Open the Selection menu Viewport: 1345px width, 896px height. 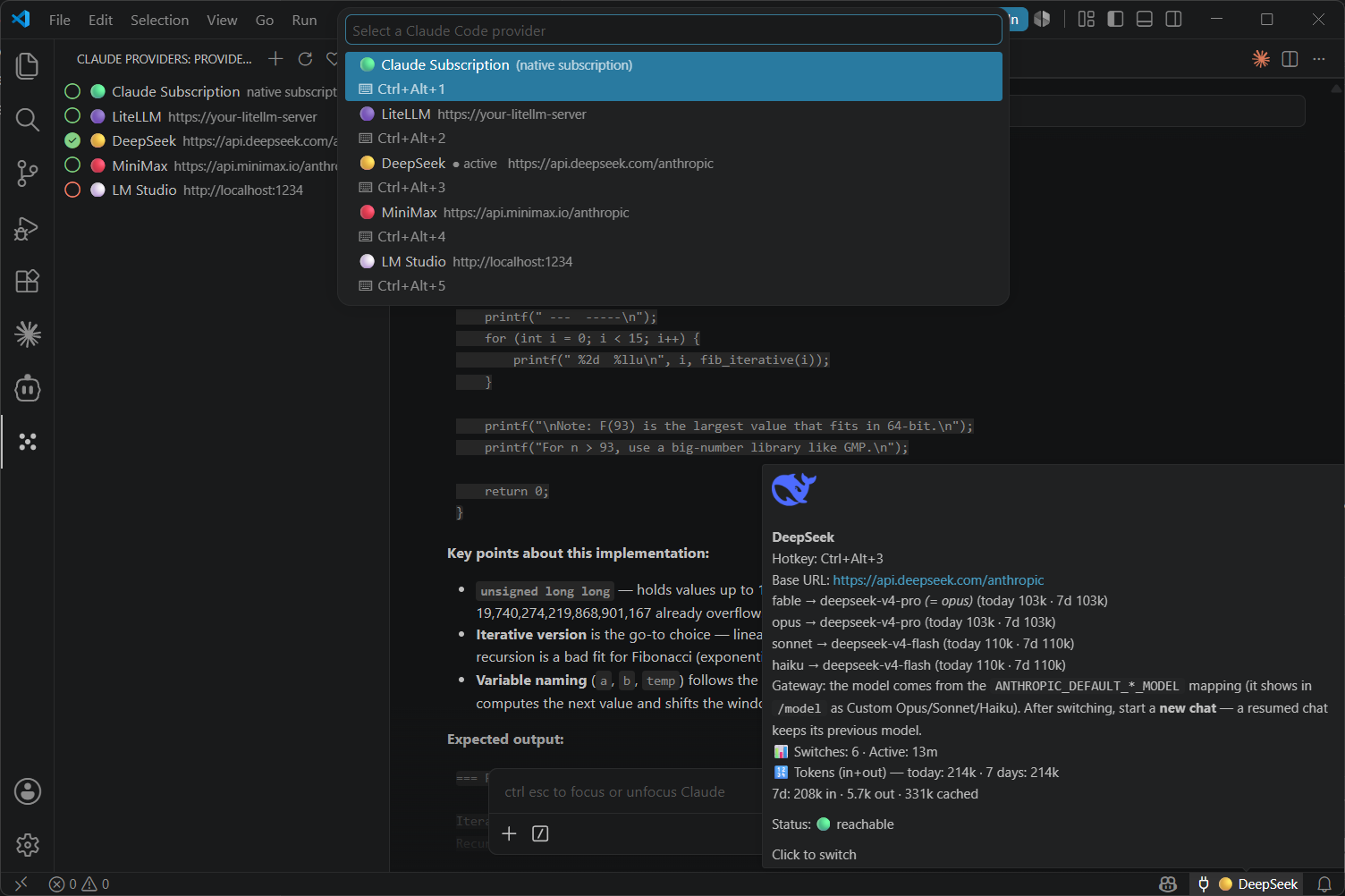pyautogui.click(x=159, y=20)
